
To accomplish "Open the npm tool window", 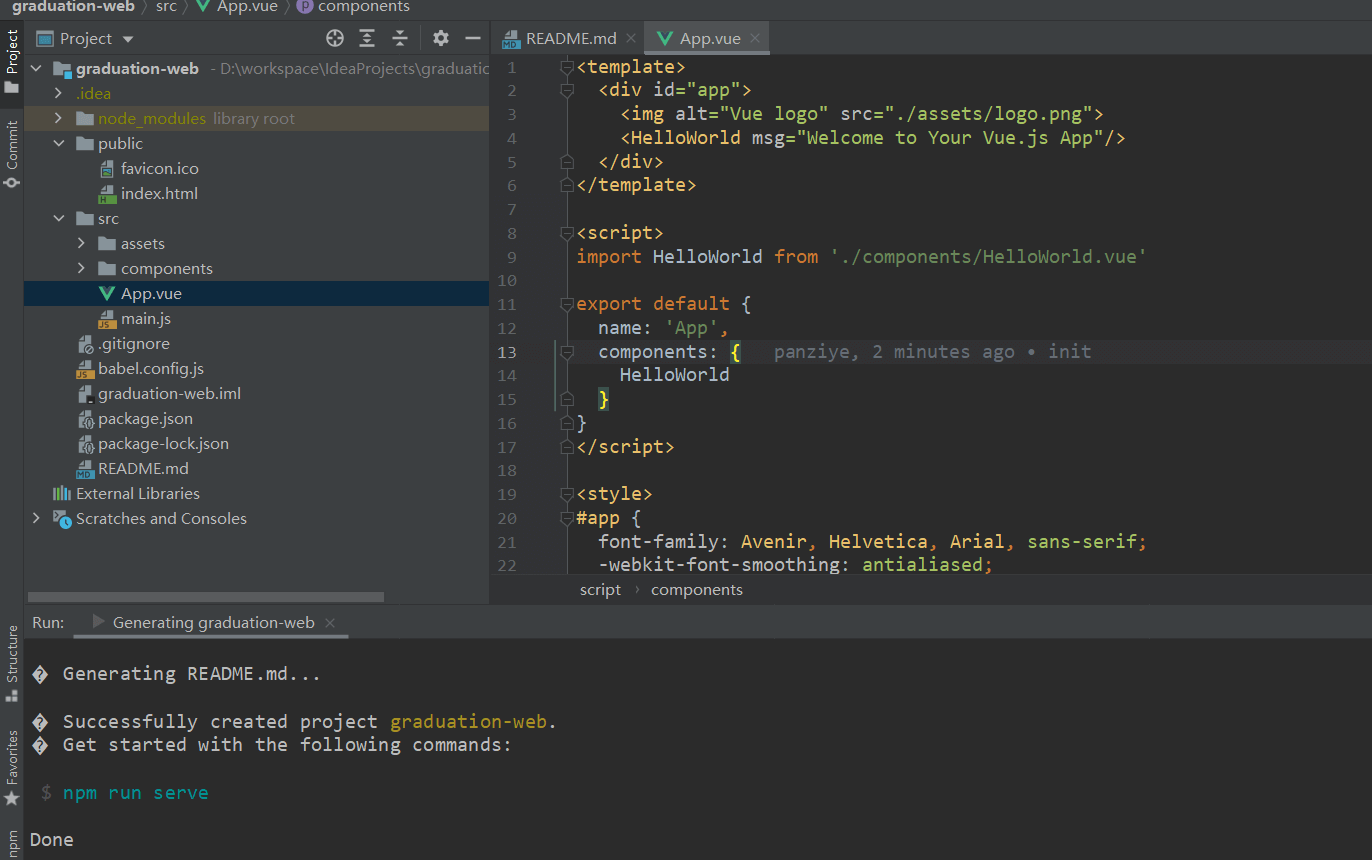I will tap(12, 843).
